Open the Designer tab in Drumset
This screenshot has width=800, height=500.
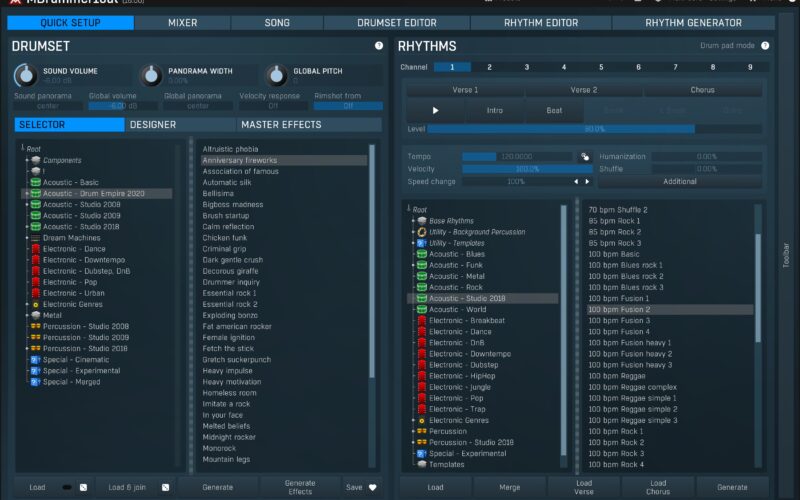coord(153,125)
